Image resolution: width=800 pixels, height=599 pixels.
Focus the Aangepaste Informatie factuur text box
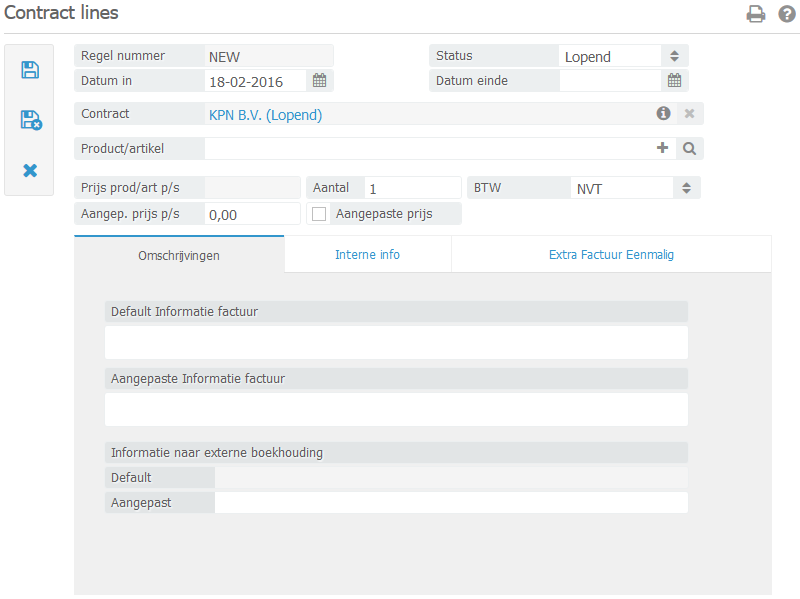click(396, 409)
